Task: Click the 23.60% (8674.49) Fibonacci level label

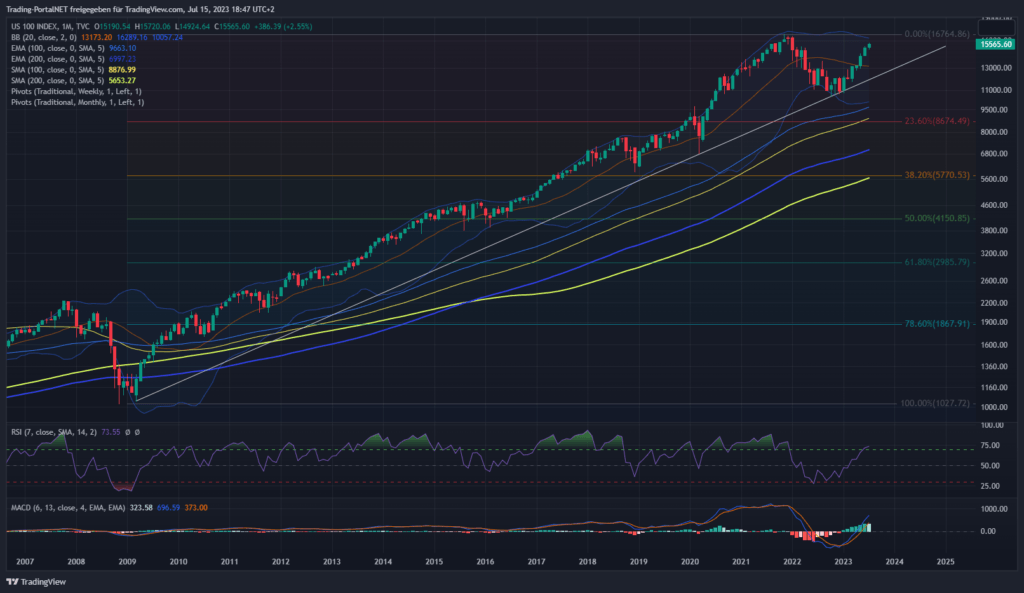Action: click(937, 121)
